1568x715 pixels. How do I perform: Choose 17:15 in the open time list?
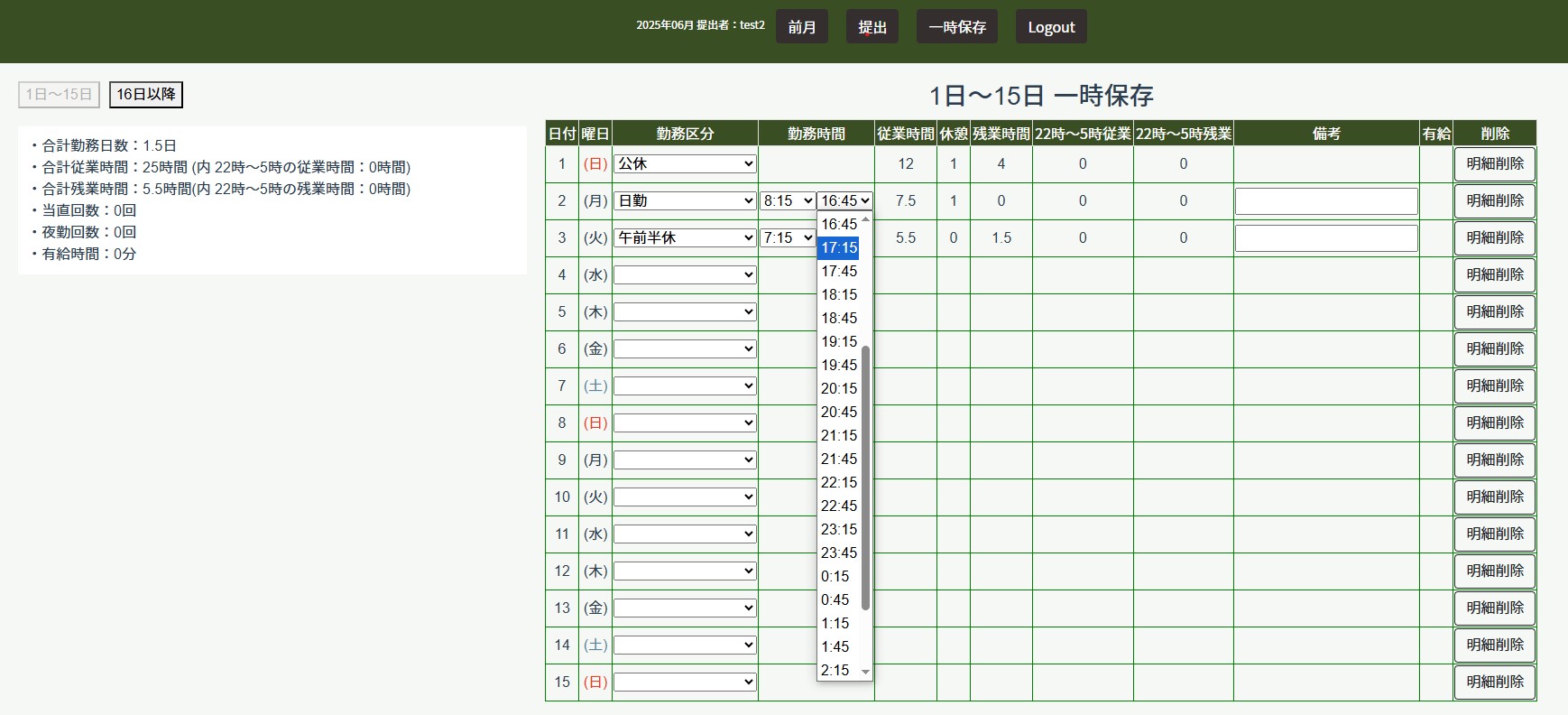tap(838, 247)
